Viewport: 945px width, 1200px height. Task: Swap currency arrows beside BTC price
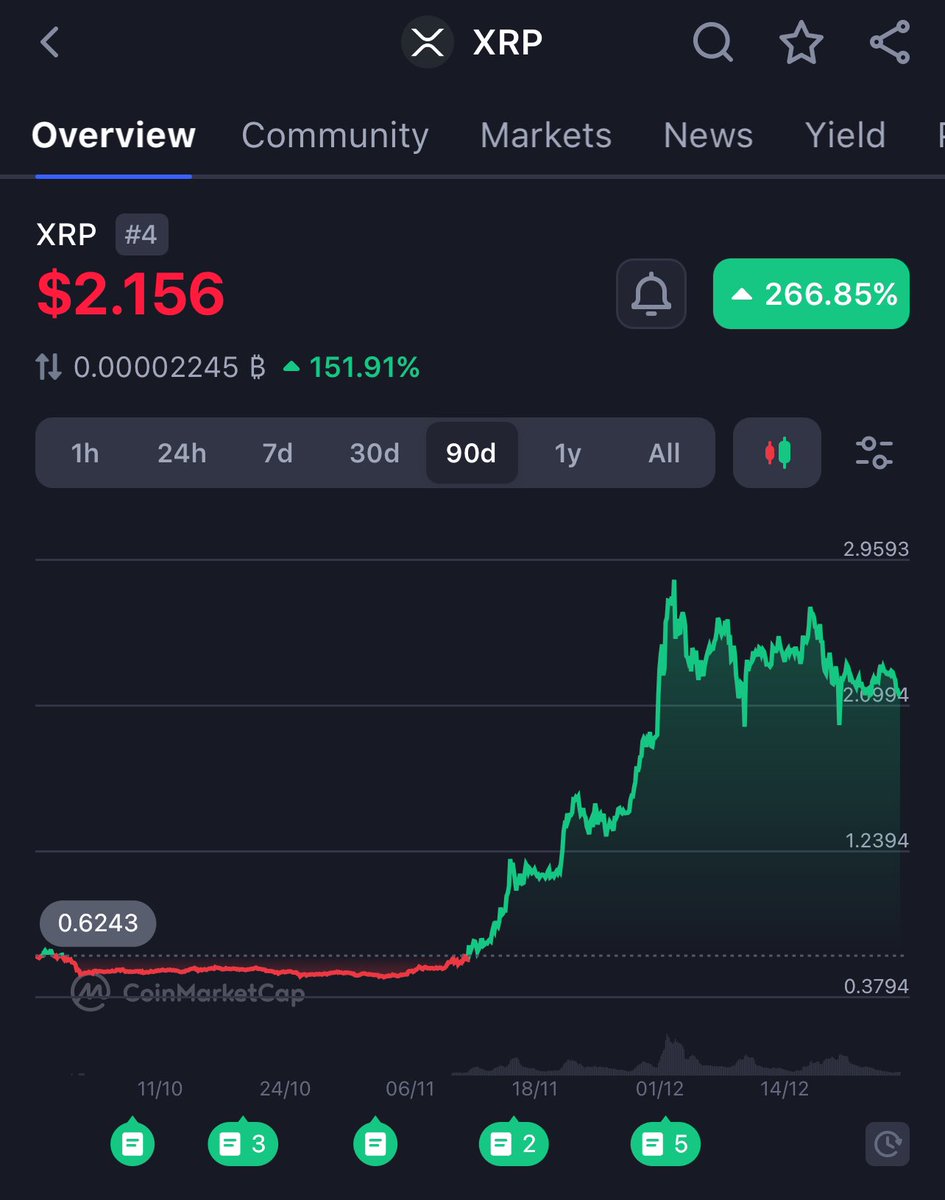[49, 368]
